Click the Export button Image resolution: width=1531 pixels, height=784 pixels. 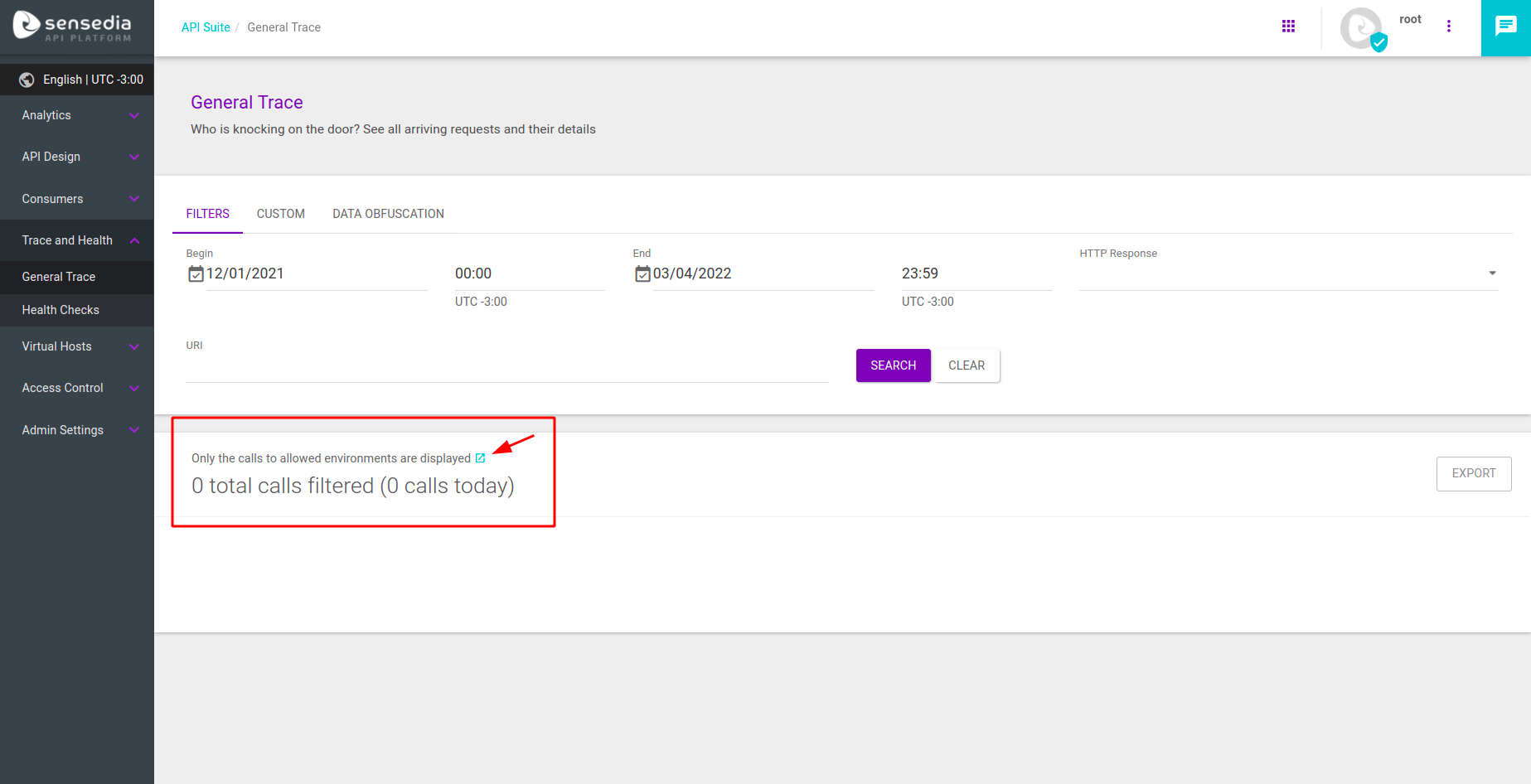tap(1473, 473)
